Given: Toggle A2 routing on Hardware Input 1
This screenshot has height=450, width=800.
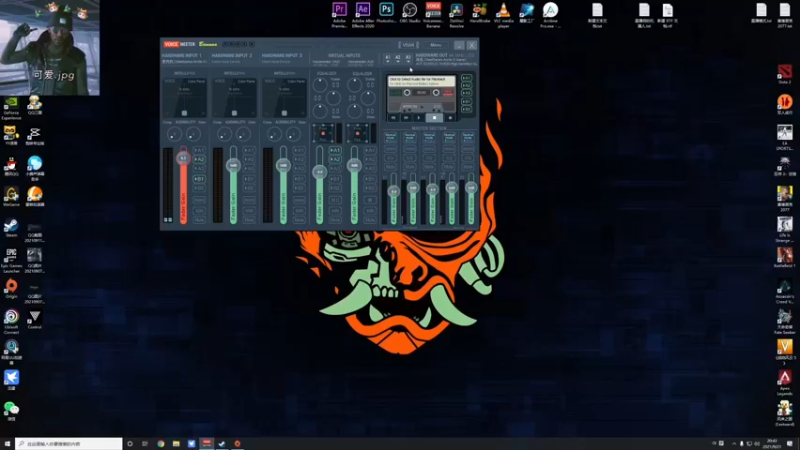Looking at the screenshot, I should tap(199, 159).
